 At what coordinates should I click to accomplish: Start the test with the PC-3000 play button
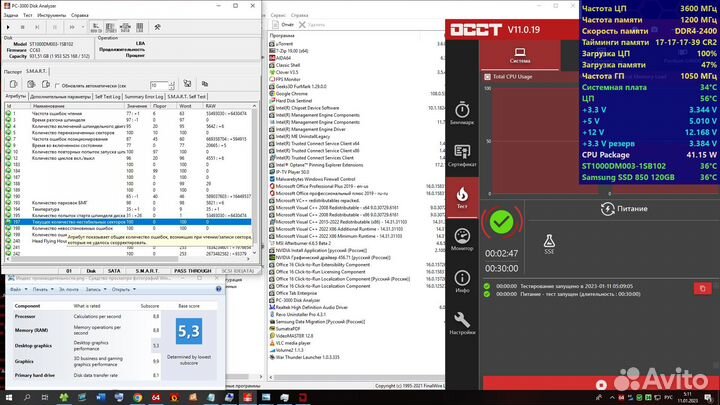[8, 28]
